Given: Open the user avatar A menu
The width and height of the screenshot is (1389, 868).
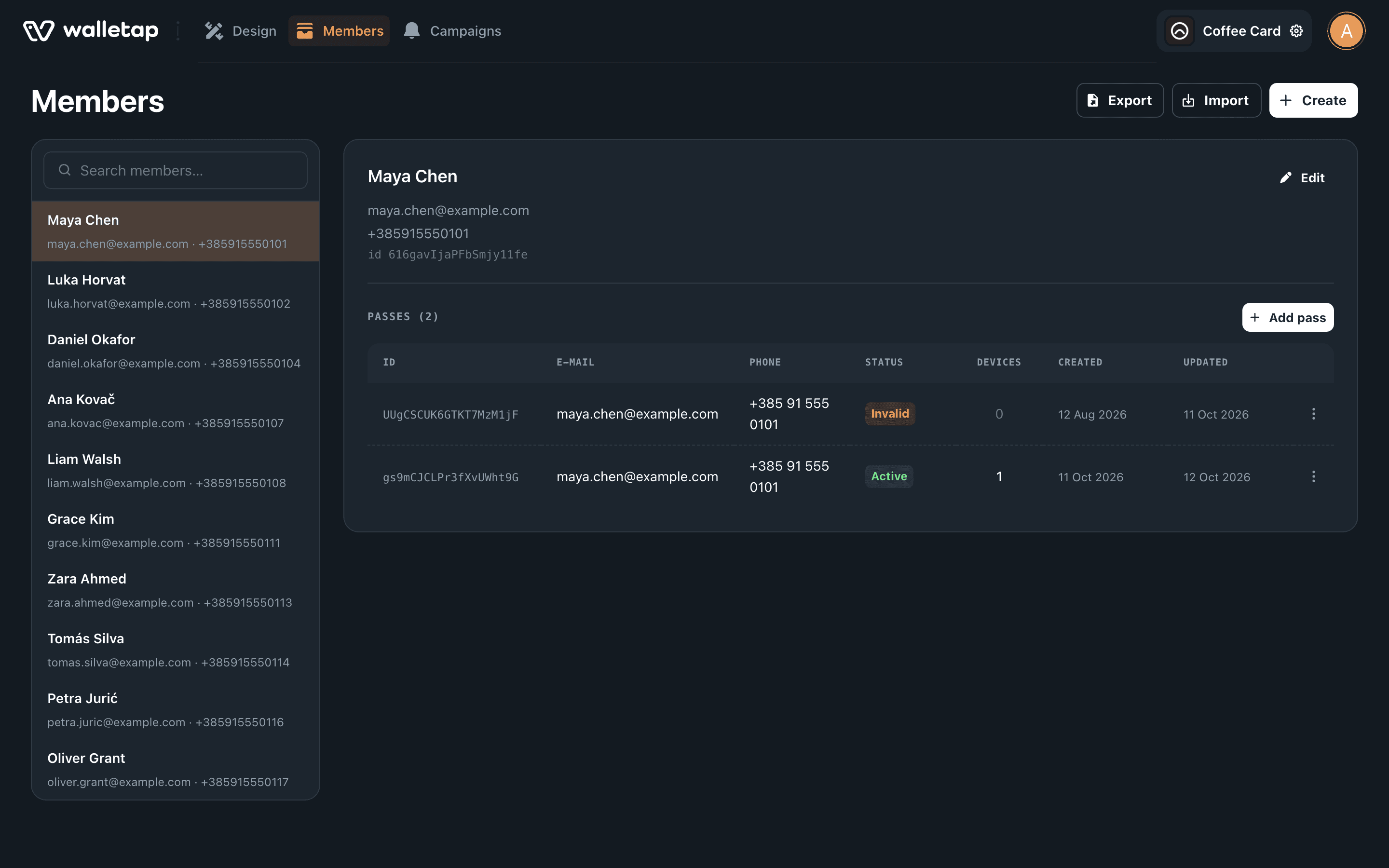Looking at the screenshot, I should click(1346, 31).
